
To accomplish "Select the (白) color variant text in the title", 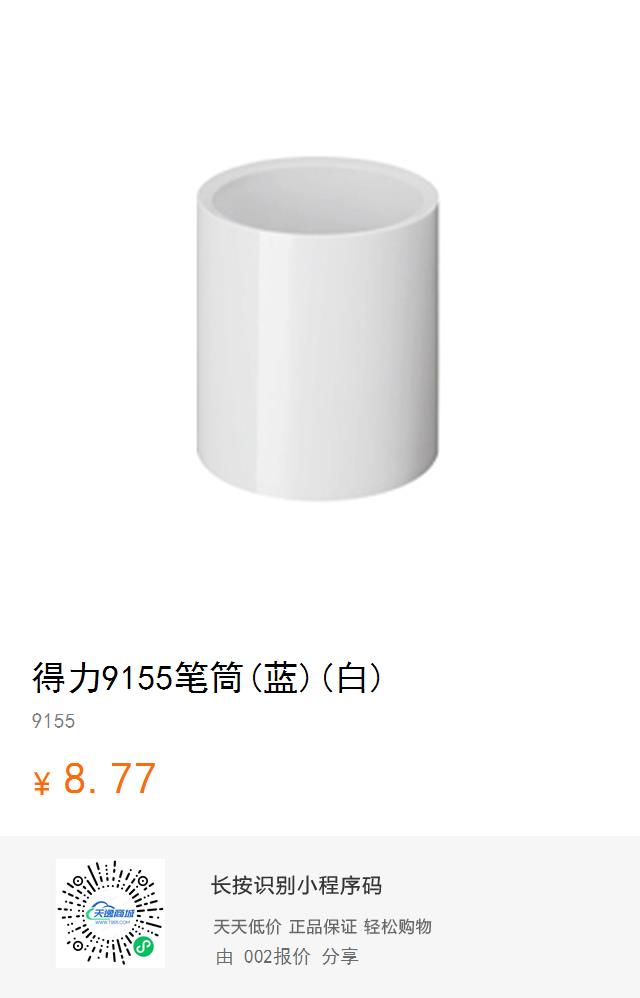I will (x=351, y=677).
